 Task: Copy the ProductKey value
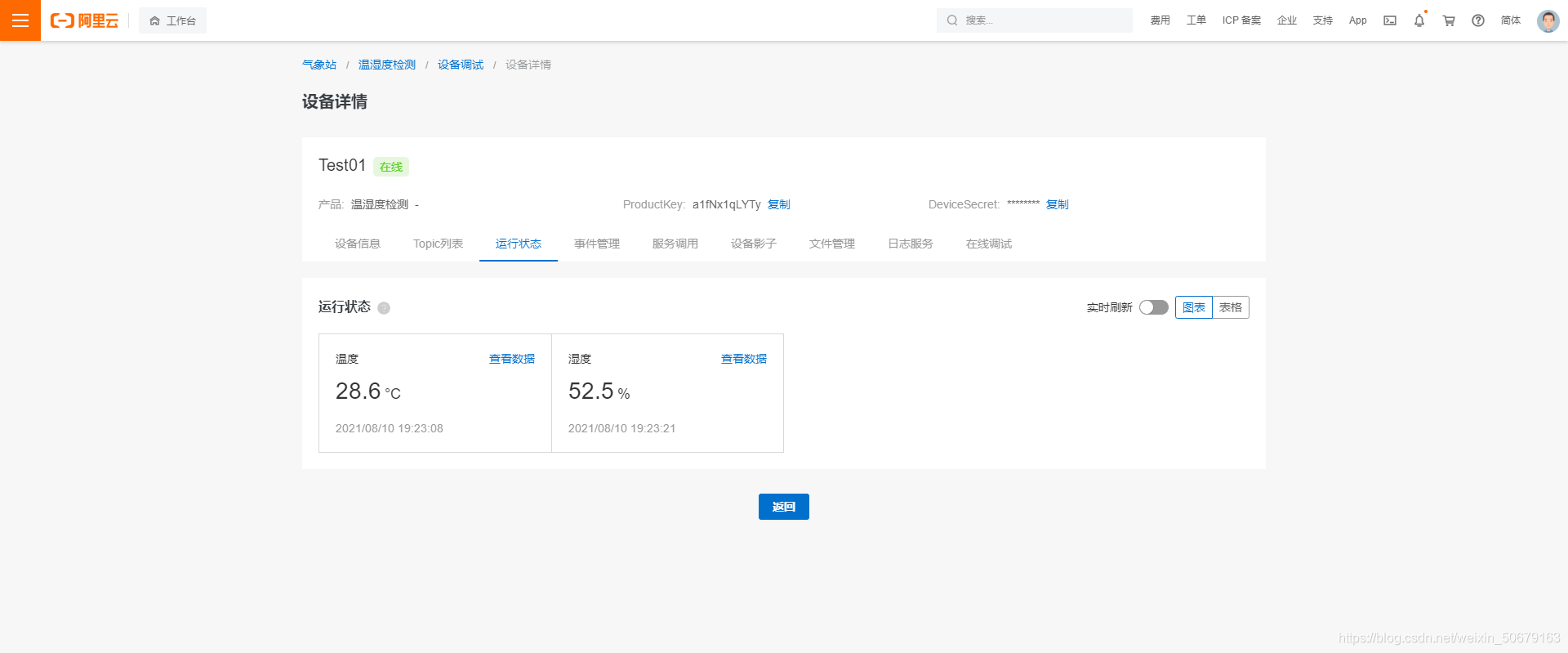click(x=778, y=204)
